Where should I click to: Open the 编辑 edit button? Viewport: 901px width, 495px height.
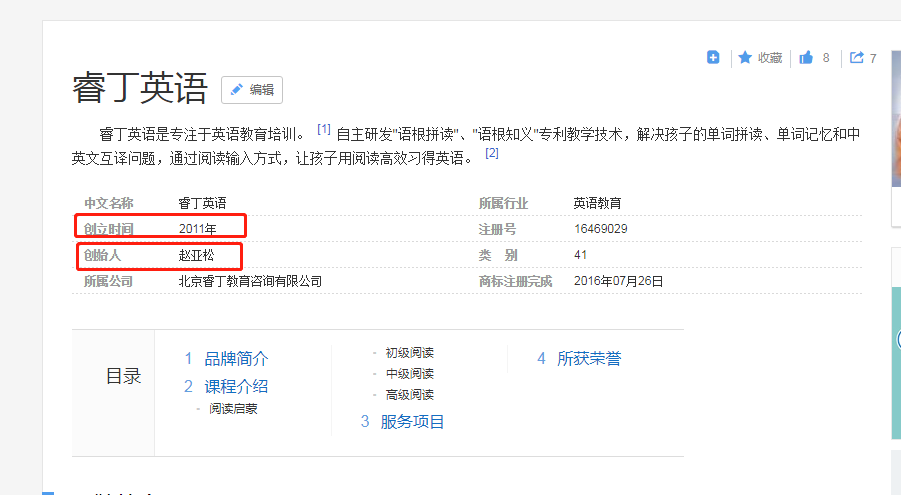pyautogui.click(x=252, y=90)
